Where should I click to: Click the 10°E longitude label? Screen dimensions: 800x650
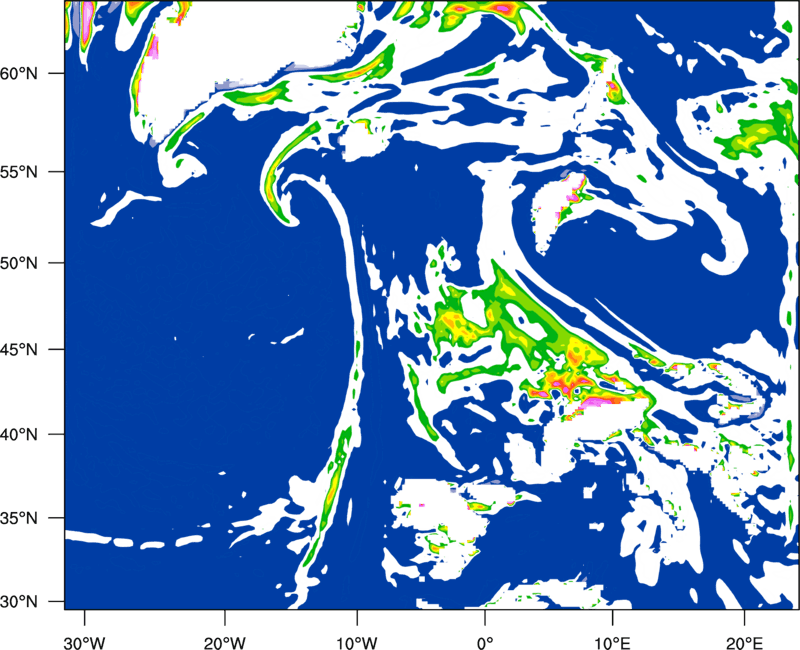[612, 643]
